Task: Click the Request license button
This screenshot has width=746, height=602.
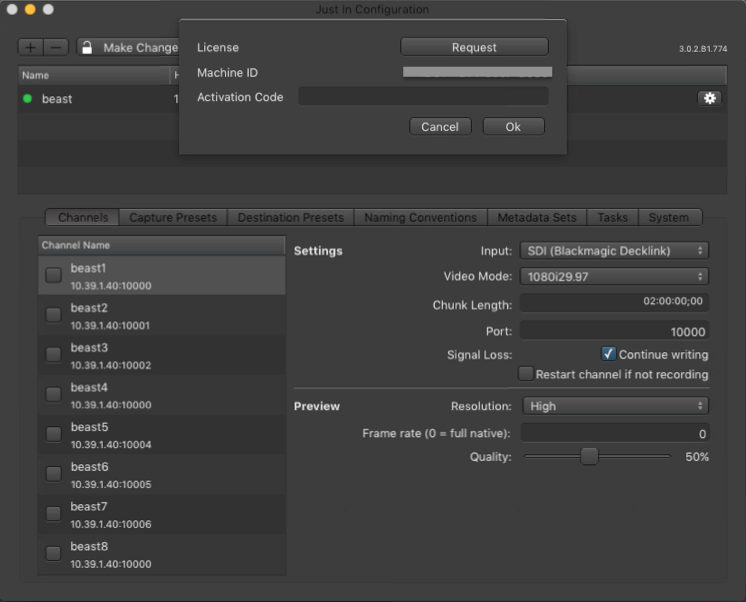Action: click(x=474, y=47)
